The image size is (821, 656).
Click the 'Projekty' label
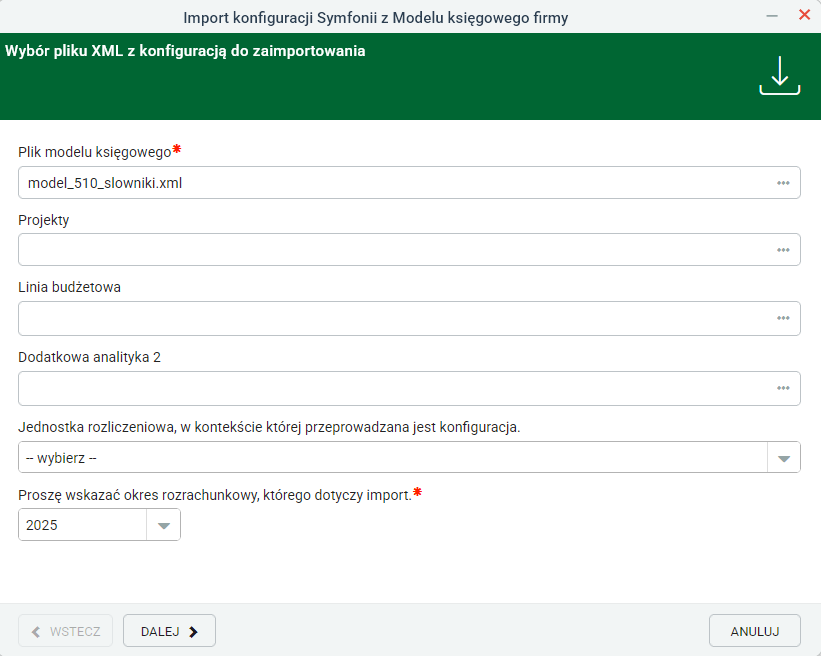click(x=43, y=220)
